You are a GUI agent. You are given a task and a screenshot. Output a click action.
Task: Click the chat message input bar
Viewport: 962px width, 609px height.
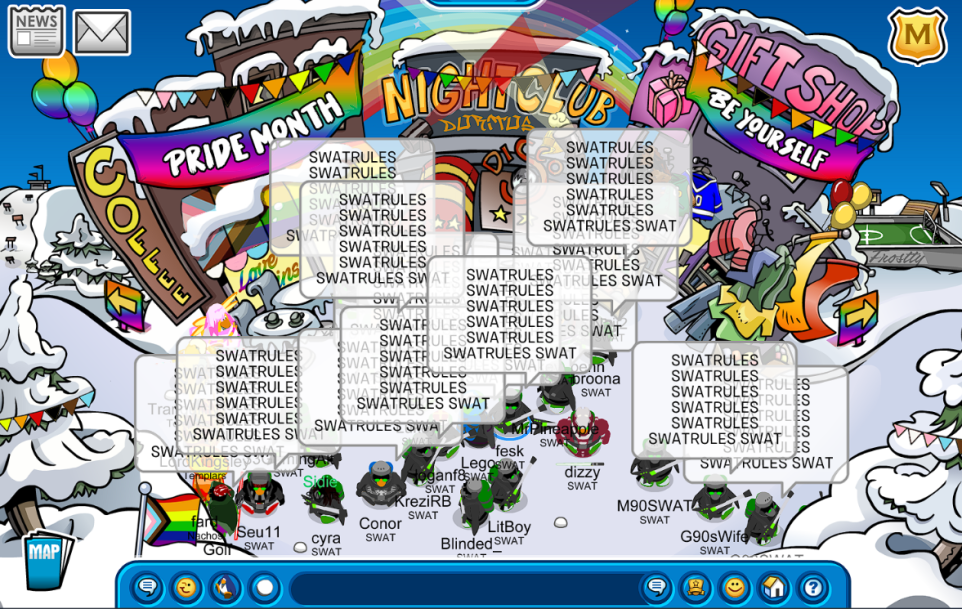click(464, 589)
